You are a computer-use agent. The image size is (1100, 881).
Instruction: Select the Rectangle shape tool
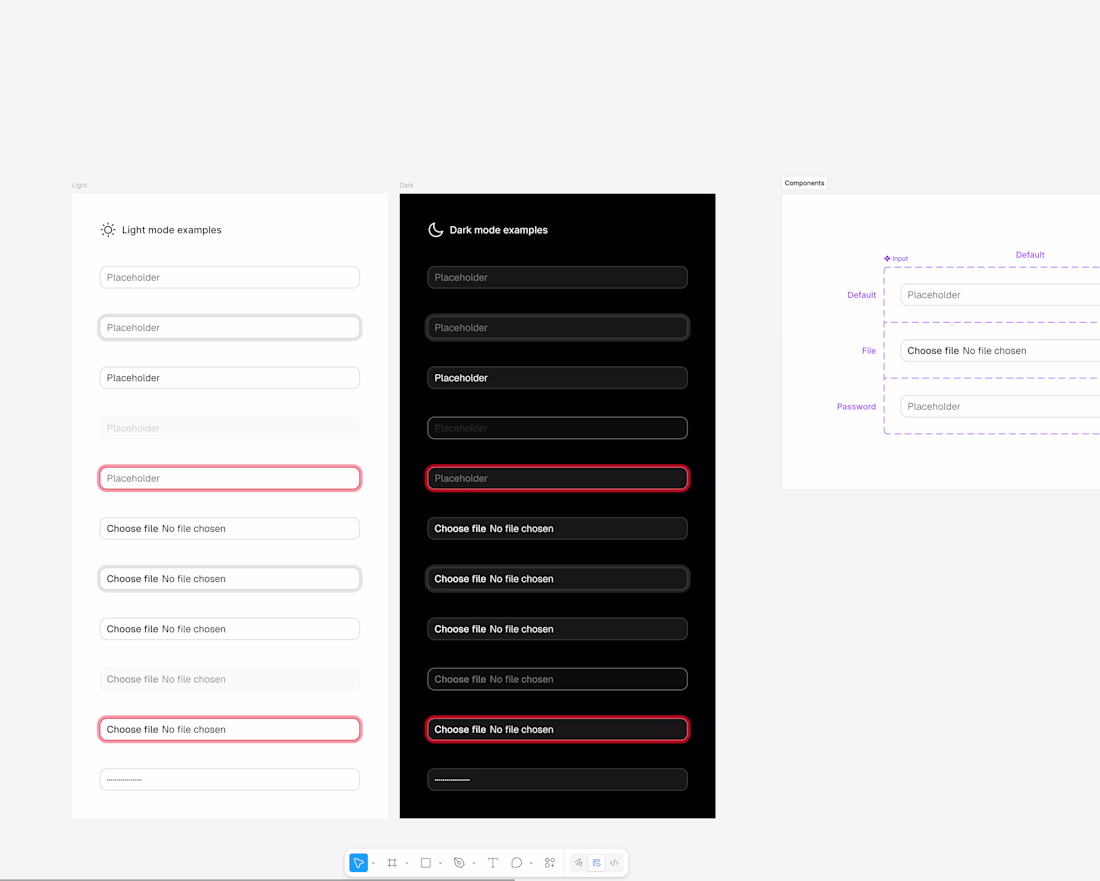(x=426, y=863)
